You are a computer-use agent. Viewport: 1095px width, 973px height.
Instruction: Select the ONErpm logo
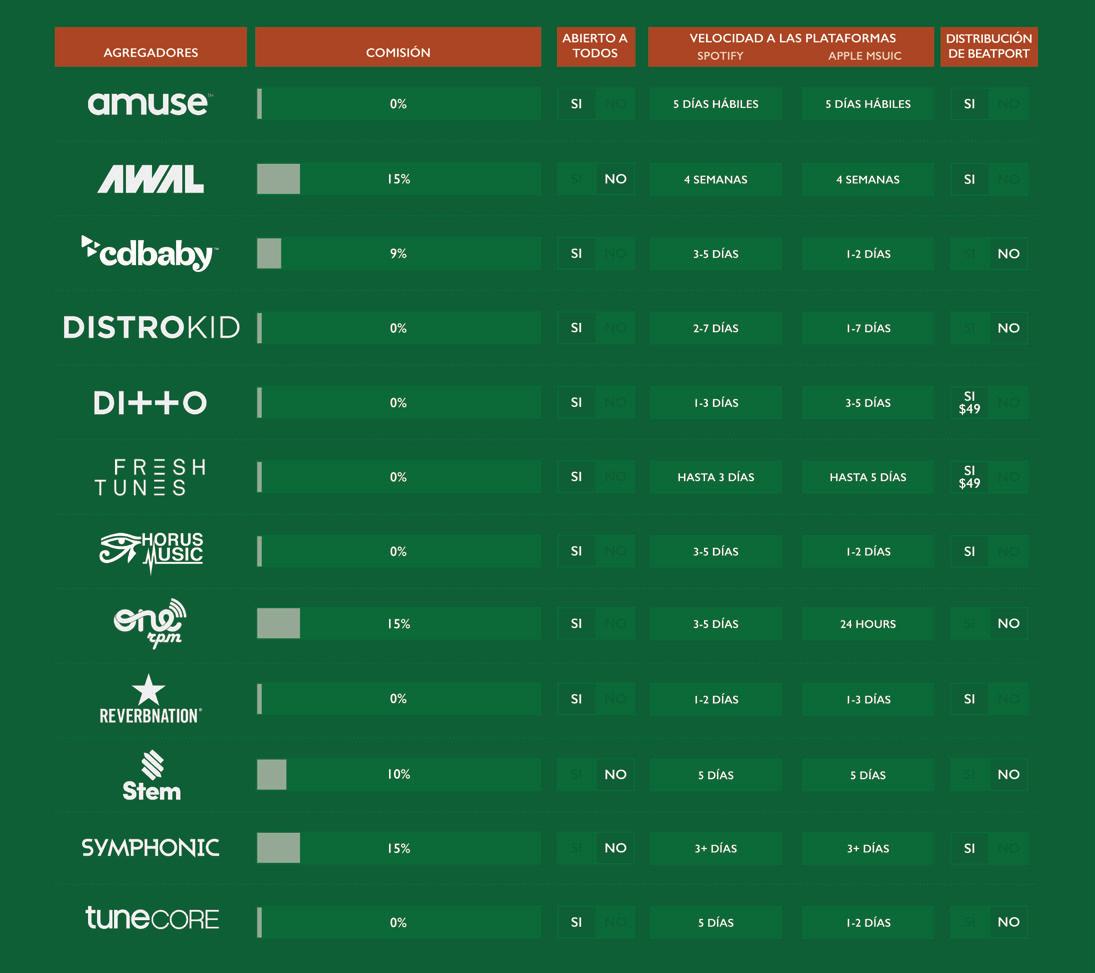tap(150, 623)
